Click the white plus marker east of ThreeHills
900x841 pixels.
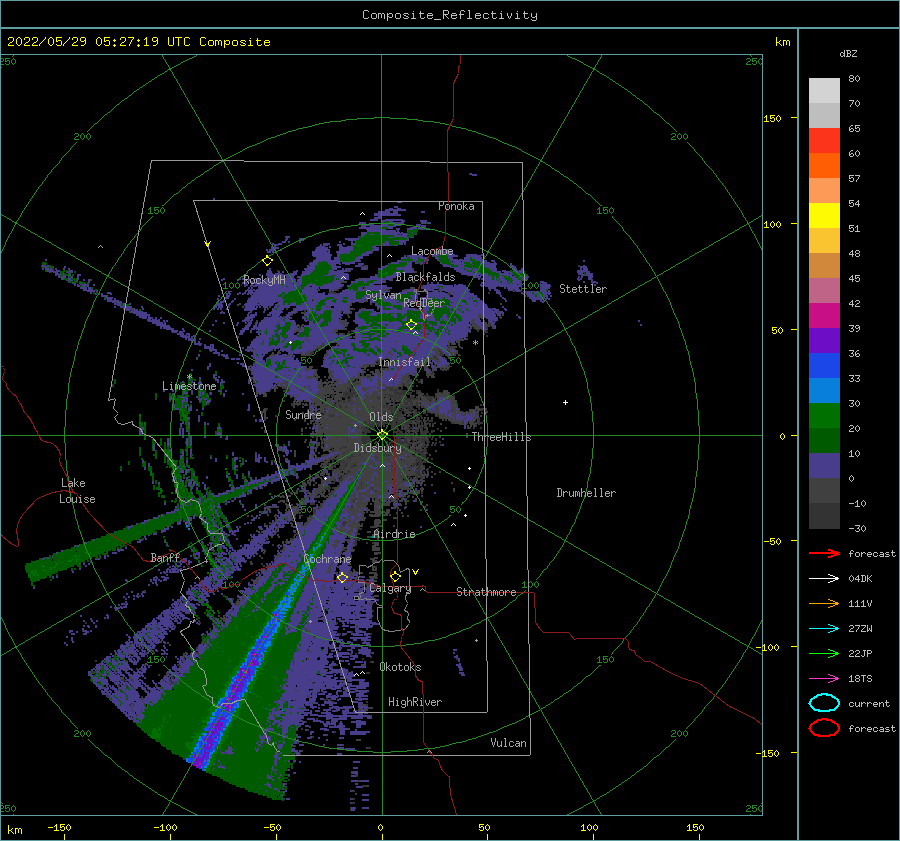565,402
